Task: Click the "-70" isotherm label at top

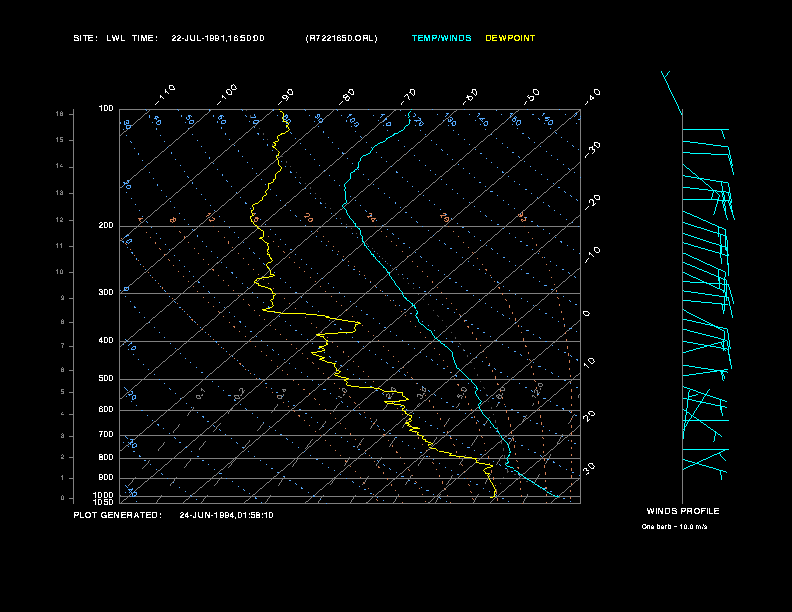Action: click(x=409, y=96)
